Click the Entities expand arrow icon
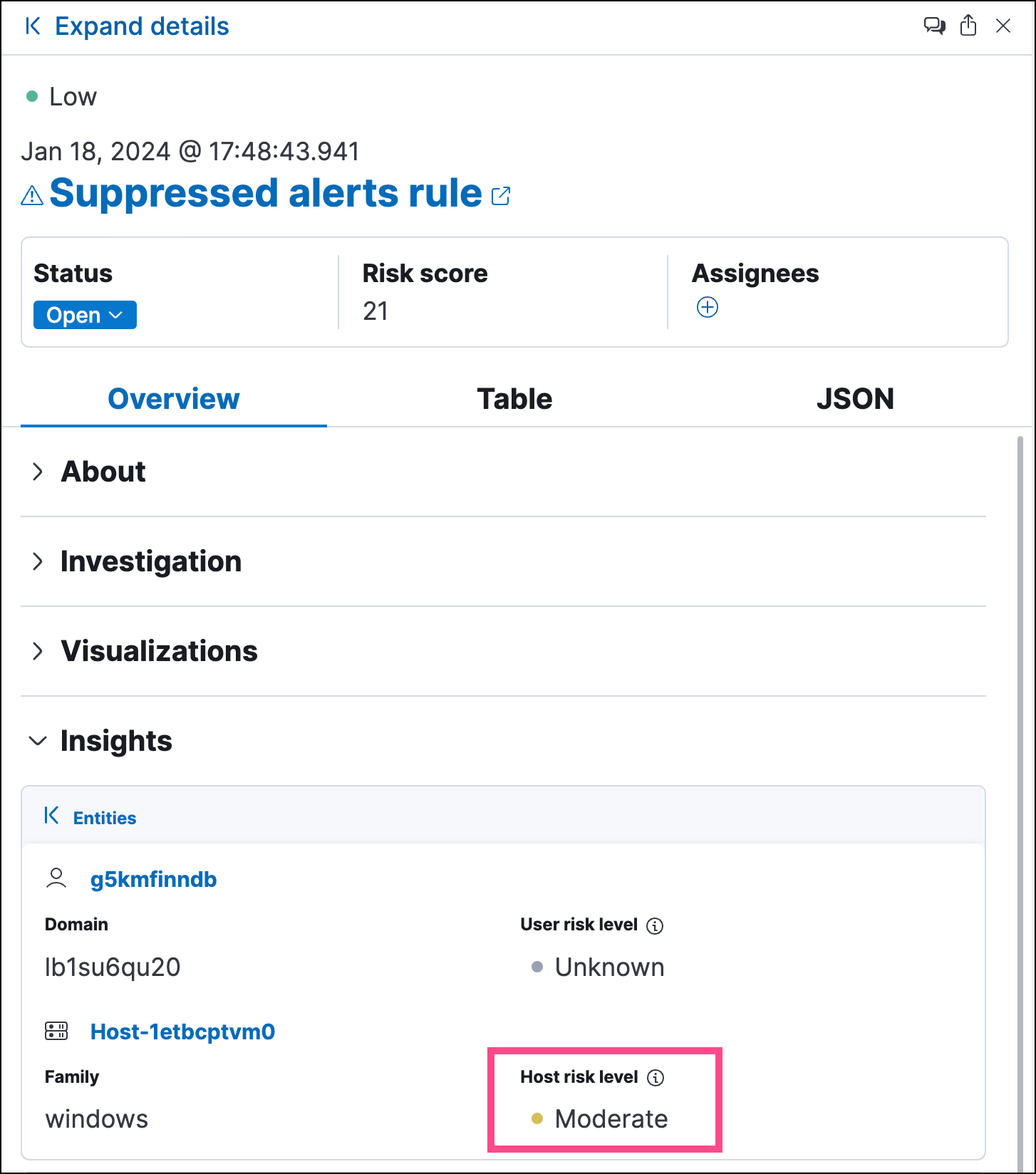The width and height of the screenshot is (1036, 1174). pos(51,816)
